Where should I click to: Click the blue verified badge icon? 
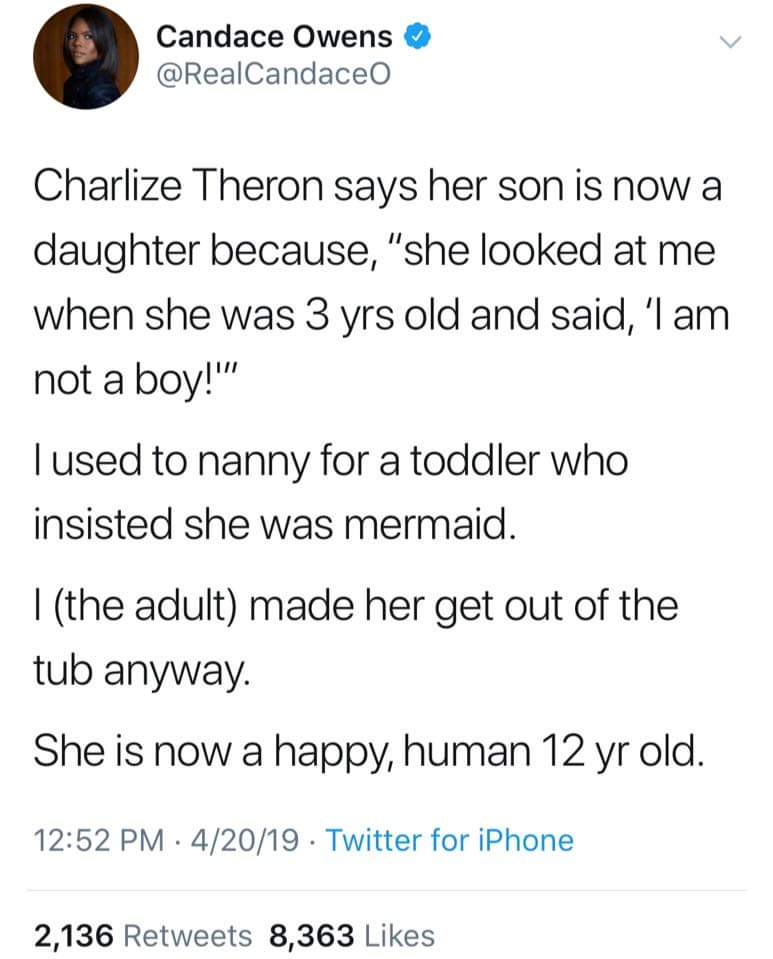tap(418, 37)
